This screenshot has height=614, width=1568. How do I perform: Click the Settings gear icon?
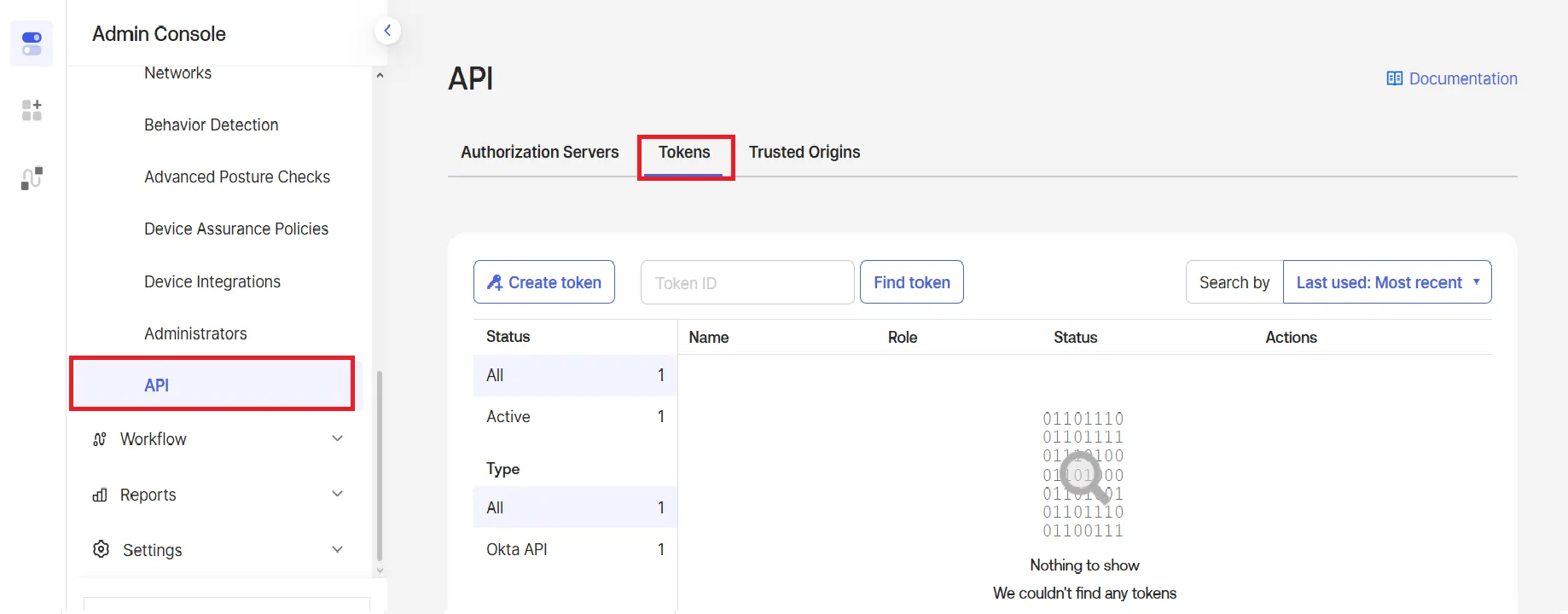(x=101, y=549)
